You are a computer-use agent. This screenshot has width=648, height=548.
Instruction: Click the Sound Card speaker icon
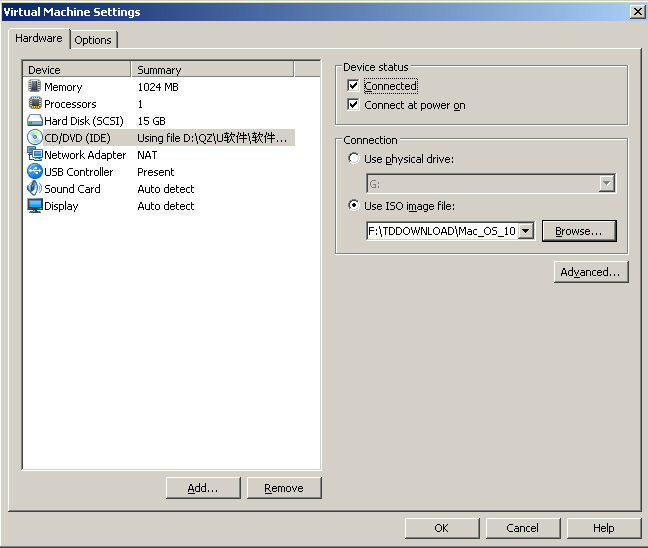(35, 188)
